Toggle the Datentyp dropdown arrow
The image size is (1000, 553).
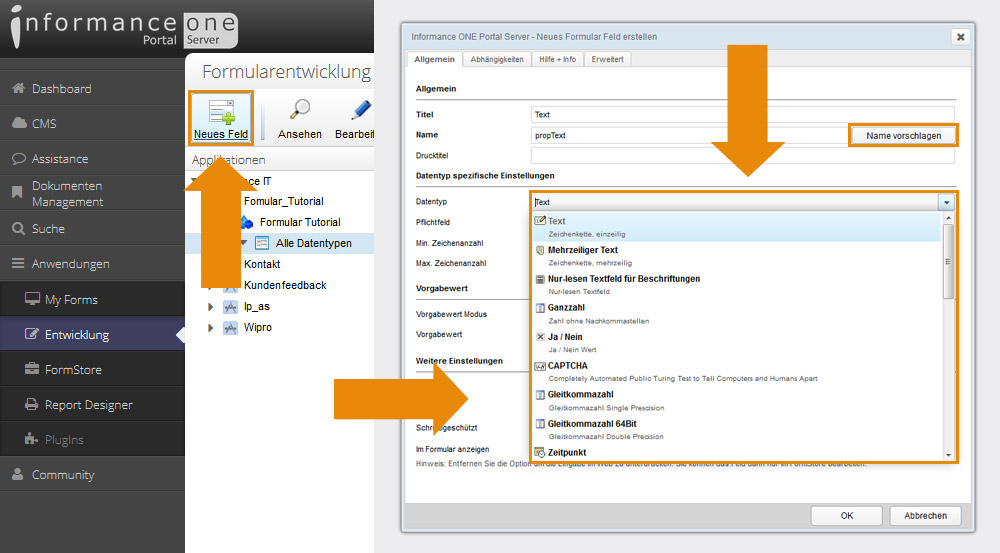pyautogui.click(x=946, y=202)
